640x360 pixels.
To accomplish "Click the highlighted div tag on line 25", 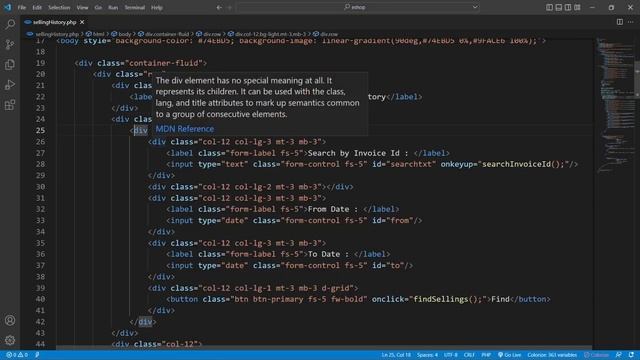I will (140, 131).
